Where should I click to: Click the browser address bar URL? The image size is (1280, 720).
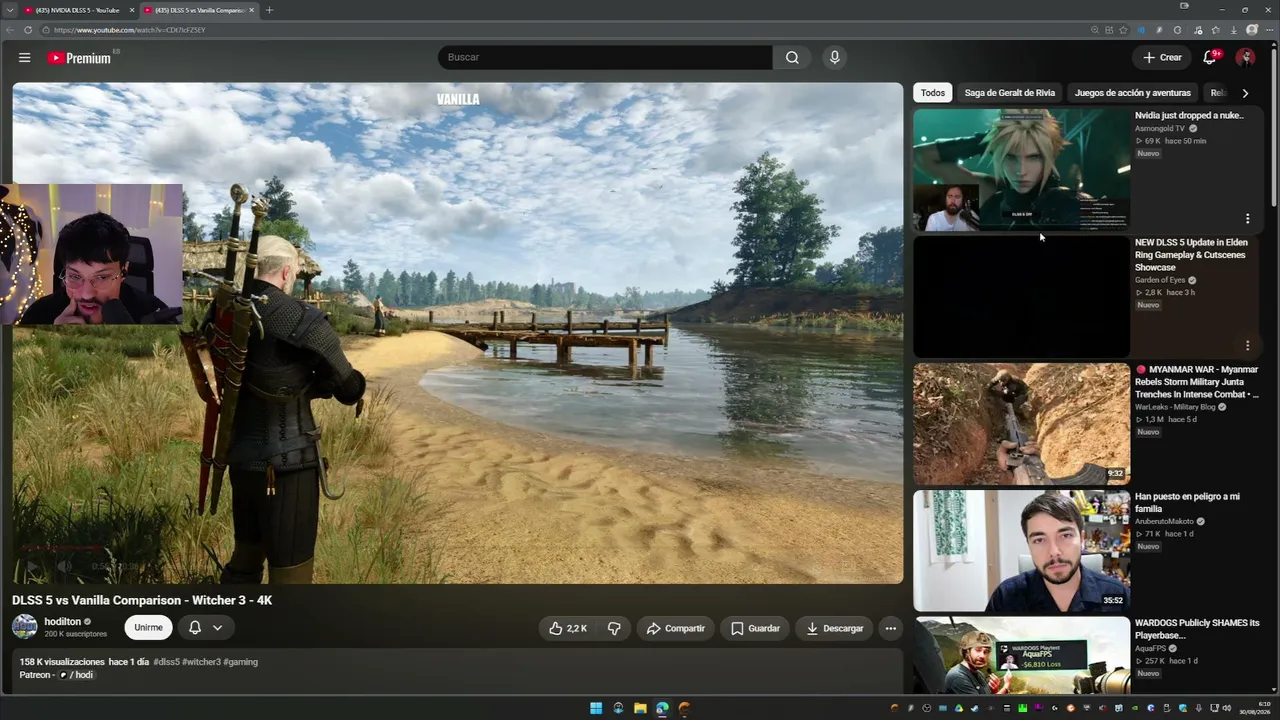point(130,30)
